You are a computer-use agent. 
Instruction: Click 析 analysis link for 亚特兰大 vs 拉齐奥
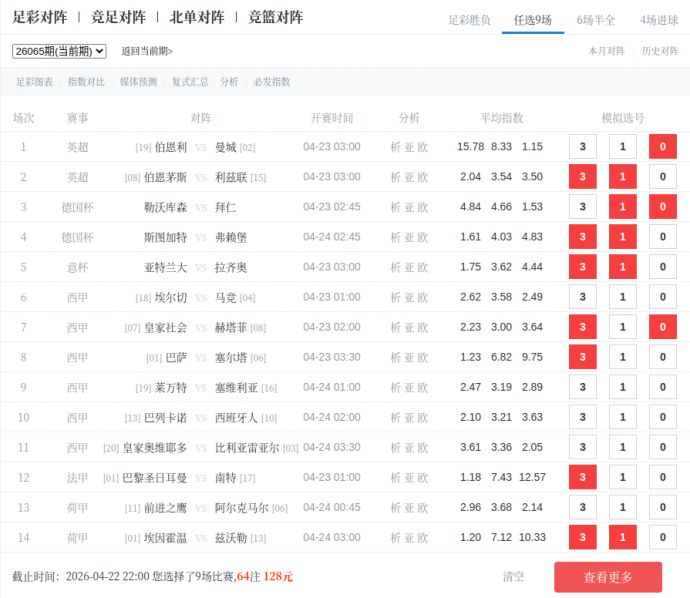(395, 267)
